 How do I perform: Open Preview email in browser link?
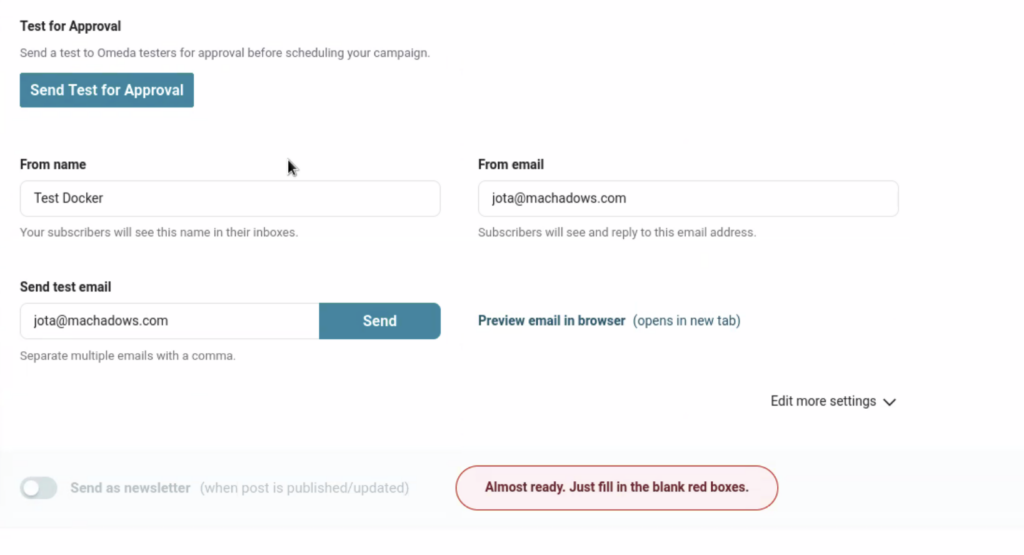click(x=551, y=321)
